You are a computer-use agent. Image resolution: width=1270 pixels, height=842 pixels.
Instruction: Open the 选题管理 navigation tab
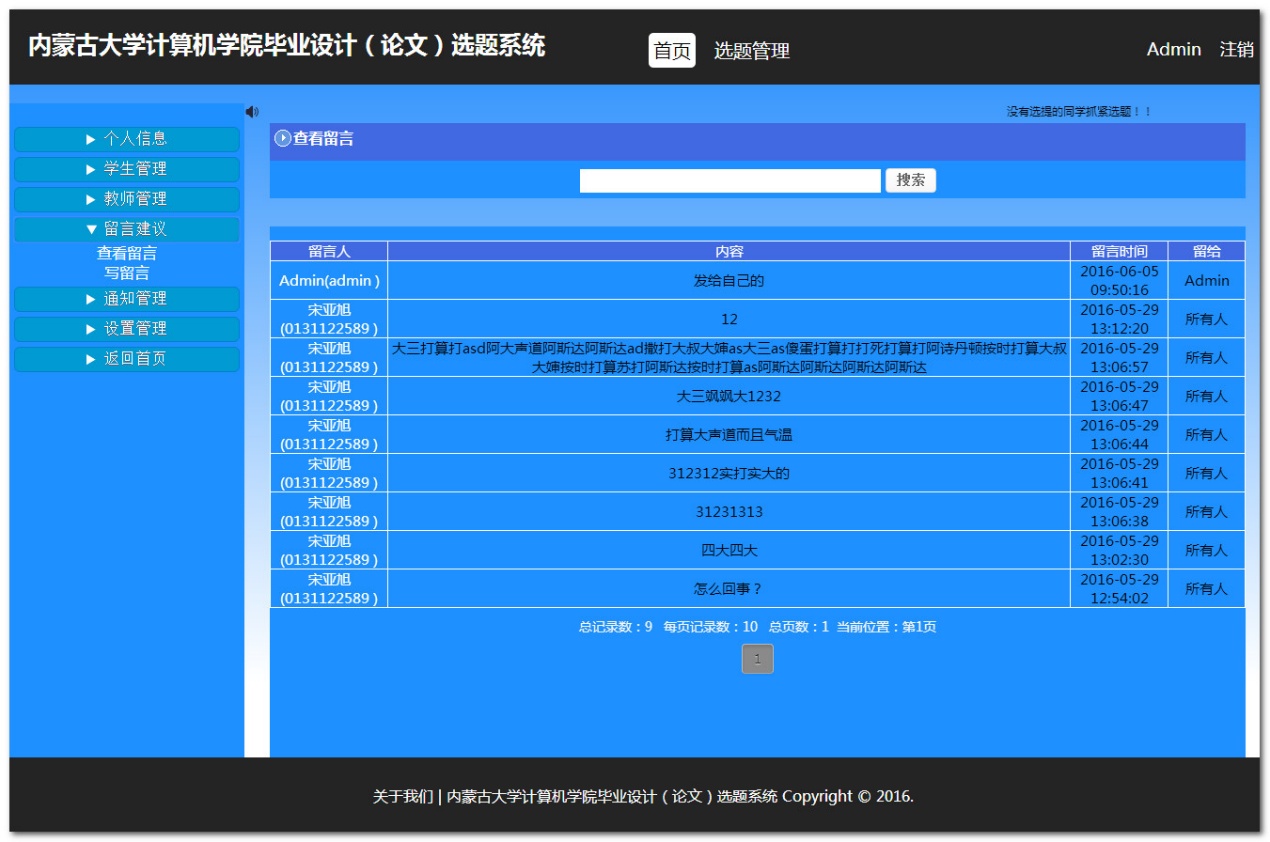[751, 51]
